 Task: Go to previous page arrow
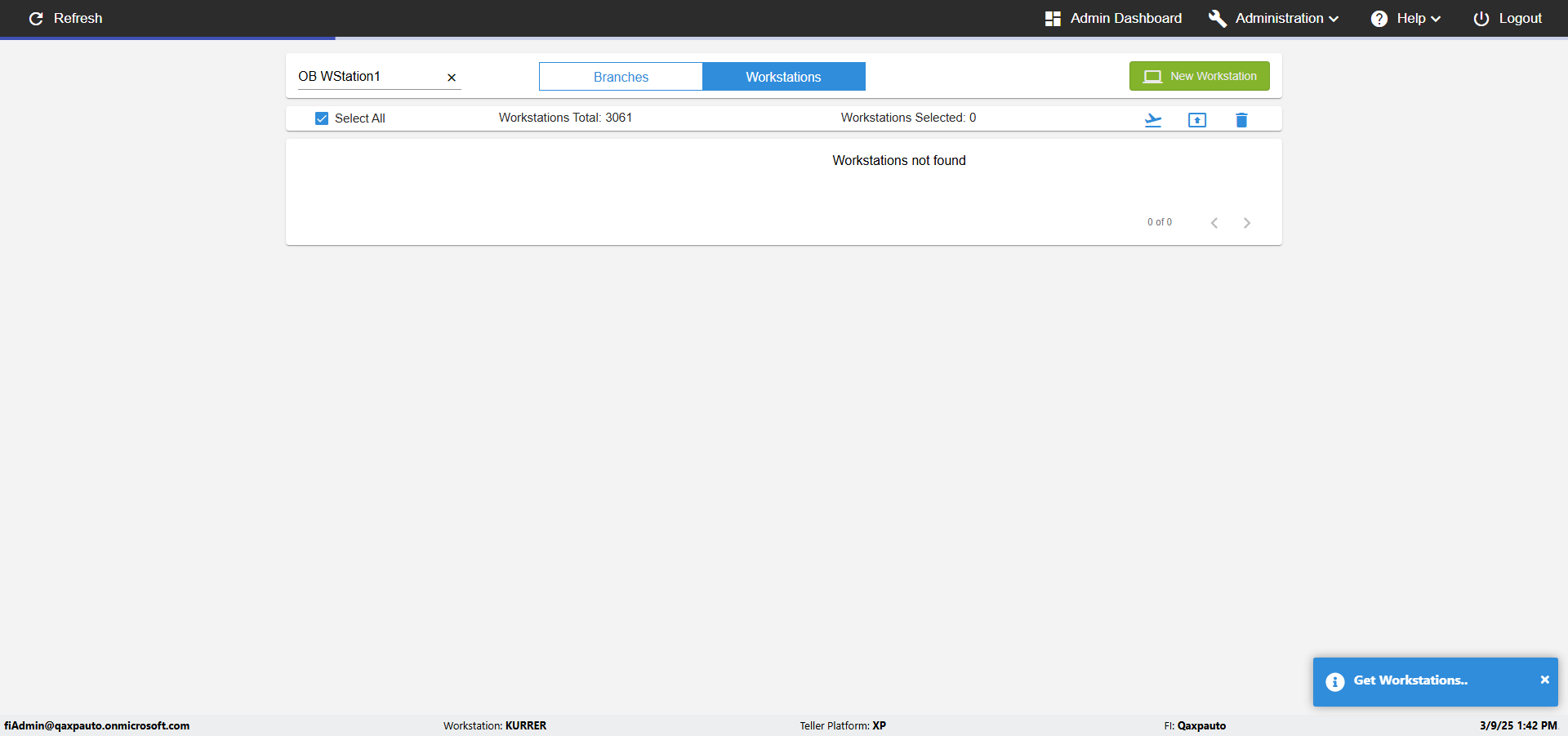point(1214,223)
